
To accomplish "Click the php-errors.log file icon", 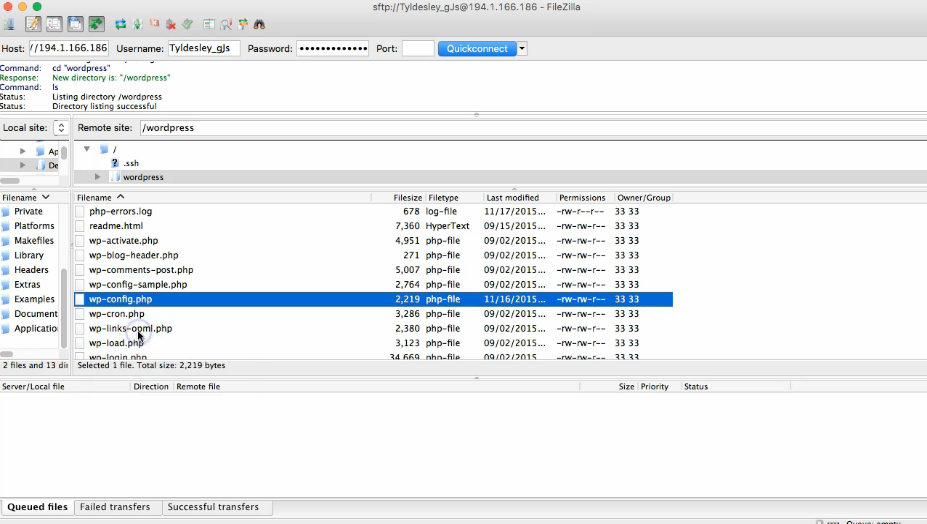I will 80,211.
